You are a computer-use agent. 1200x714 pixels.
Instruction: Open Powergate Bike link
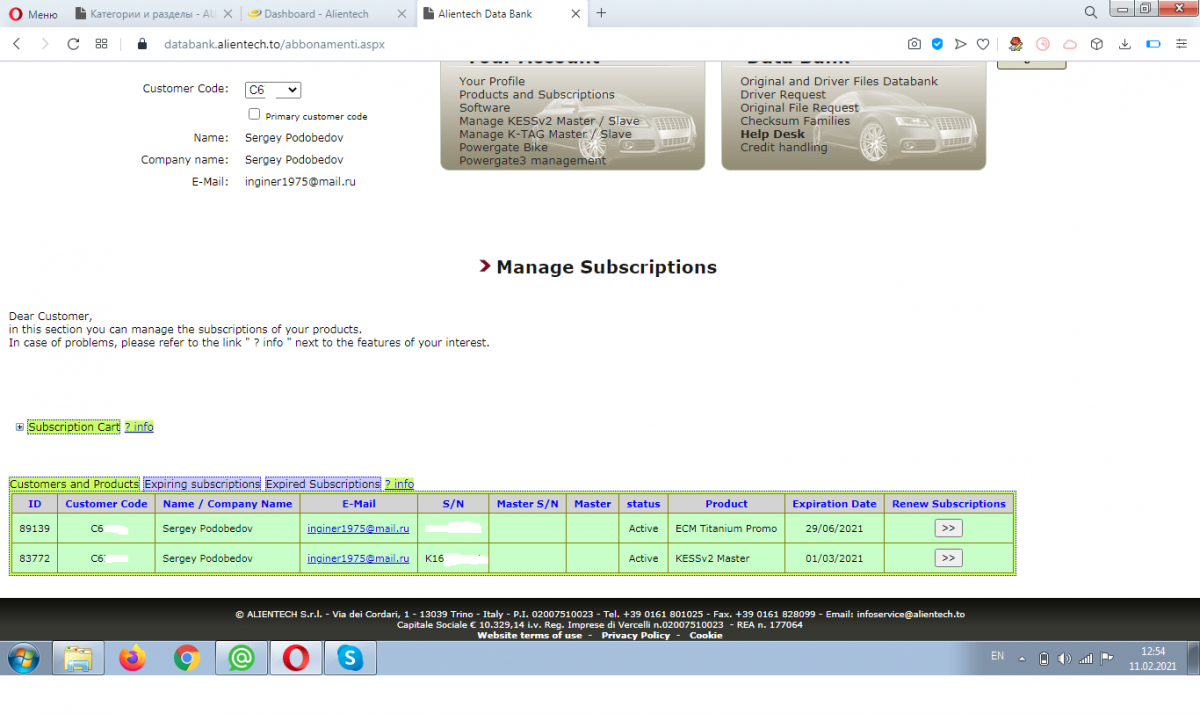(x=503, y=147)
